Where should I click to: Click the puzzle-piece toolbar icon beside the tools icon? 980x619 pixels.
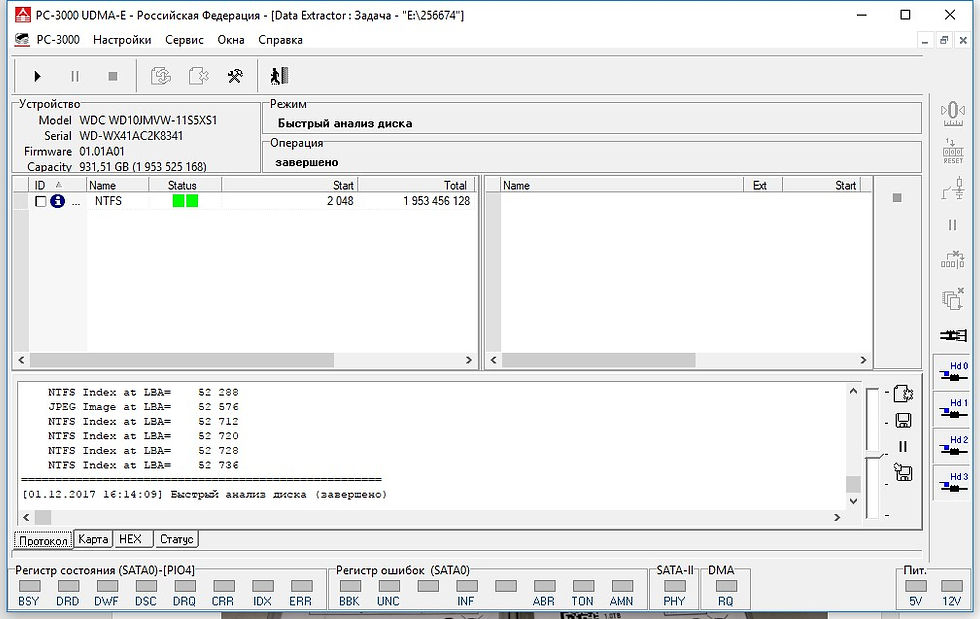click(198, 76)
